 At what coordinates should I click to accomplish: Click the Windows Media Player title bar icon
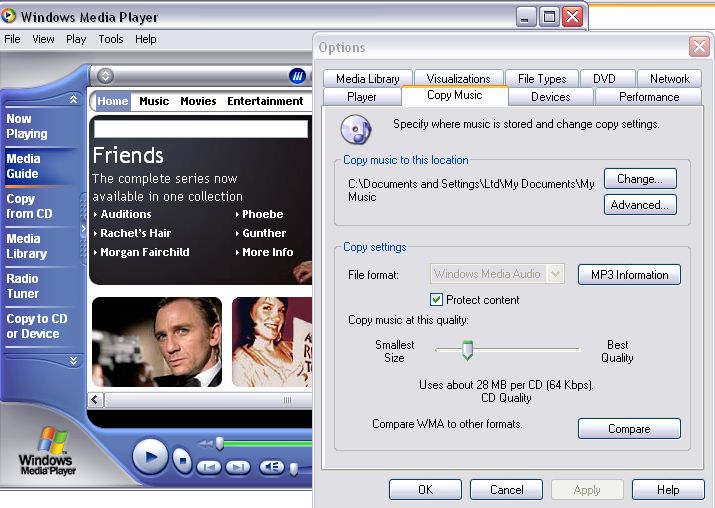(8, 16)
